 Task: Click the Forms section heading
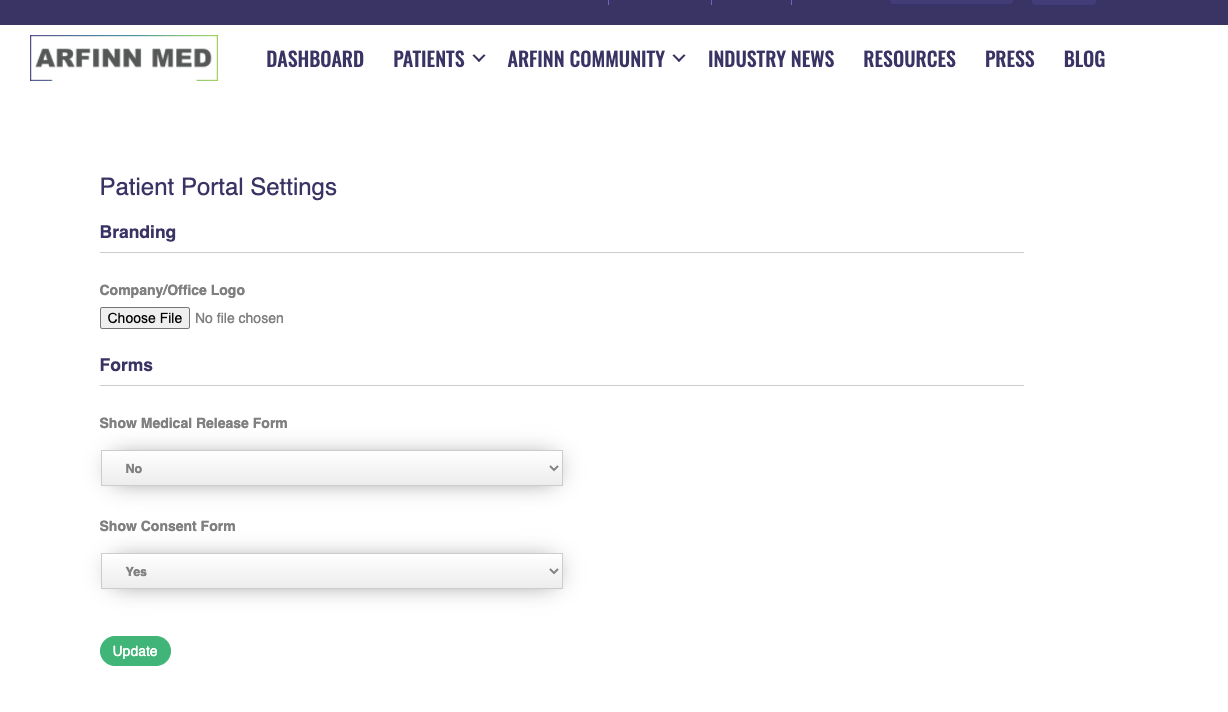pyautogui.click(x=126, y=365)
